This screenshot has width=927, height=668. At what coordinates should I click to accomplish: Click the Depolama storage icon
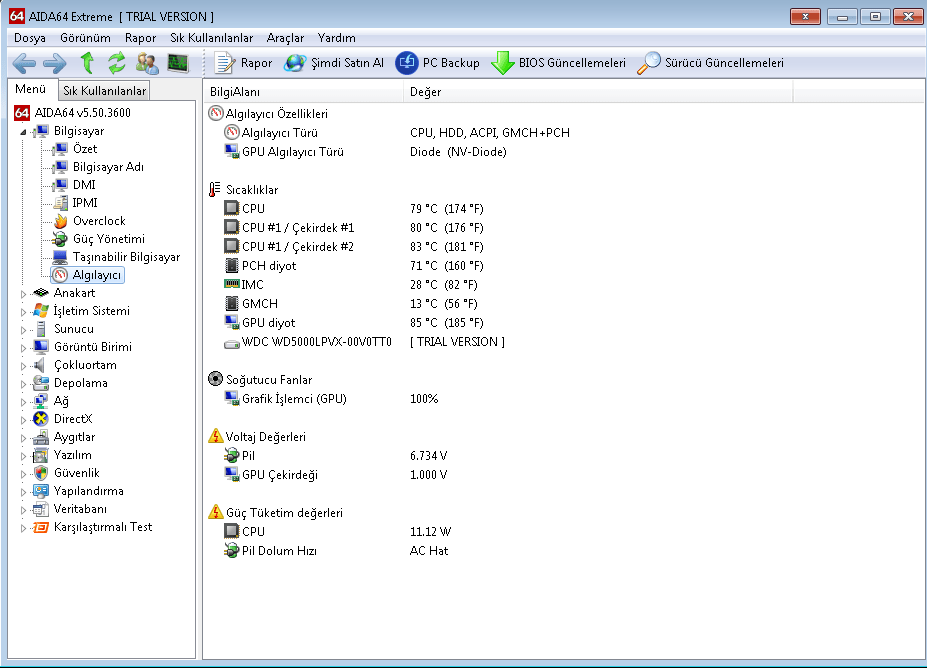click(41, 383)
